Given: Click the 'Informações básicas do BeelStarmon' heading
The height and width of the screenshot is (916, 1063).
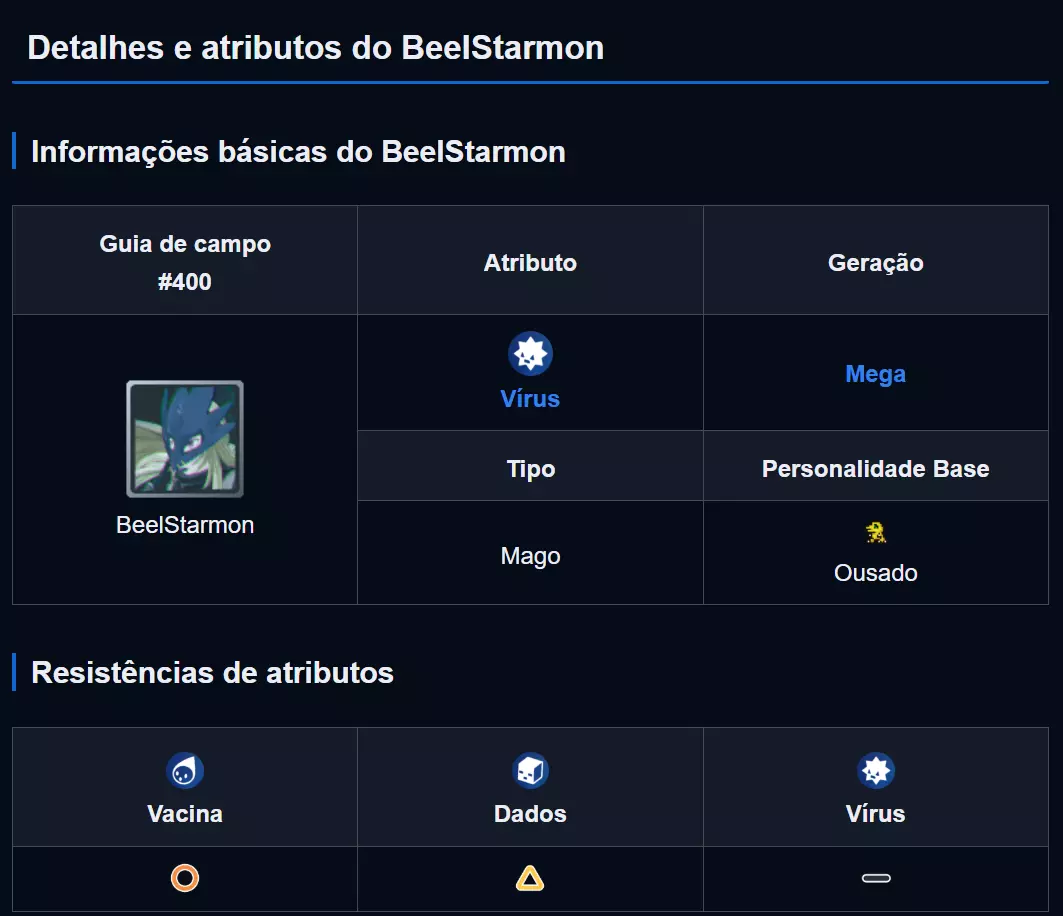Looking at the screenshot, I should [x=298, y=152].
